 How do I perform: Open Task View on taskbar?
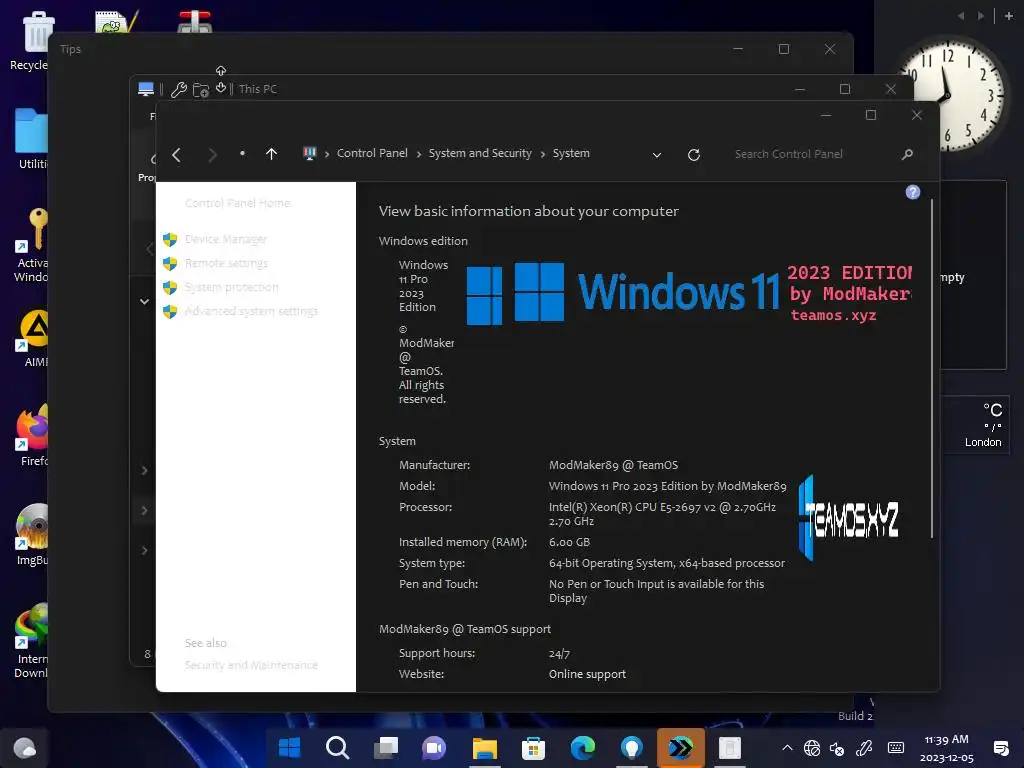386,748
